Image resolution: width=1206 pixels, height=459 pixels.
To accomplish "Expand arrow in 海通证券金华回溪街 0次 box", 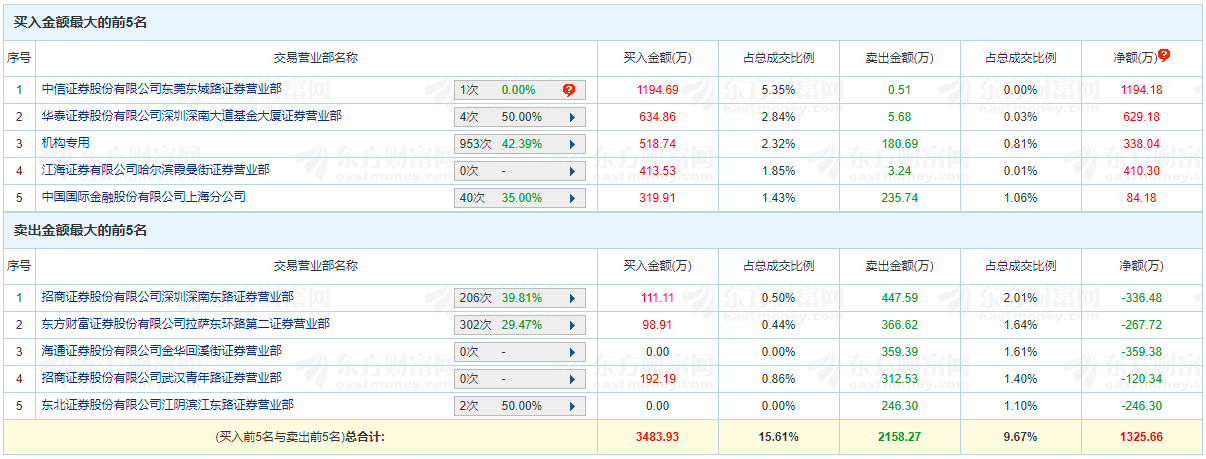I will pos(572,352).
